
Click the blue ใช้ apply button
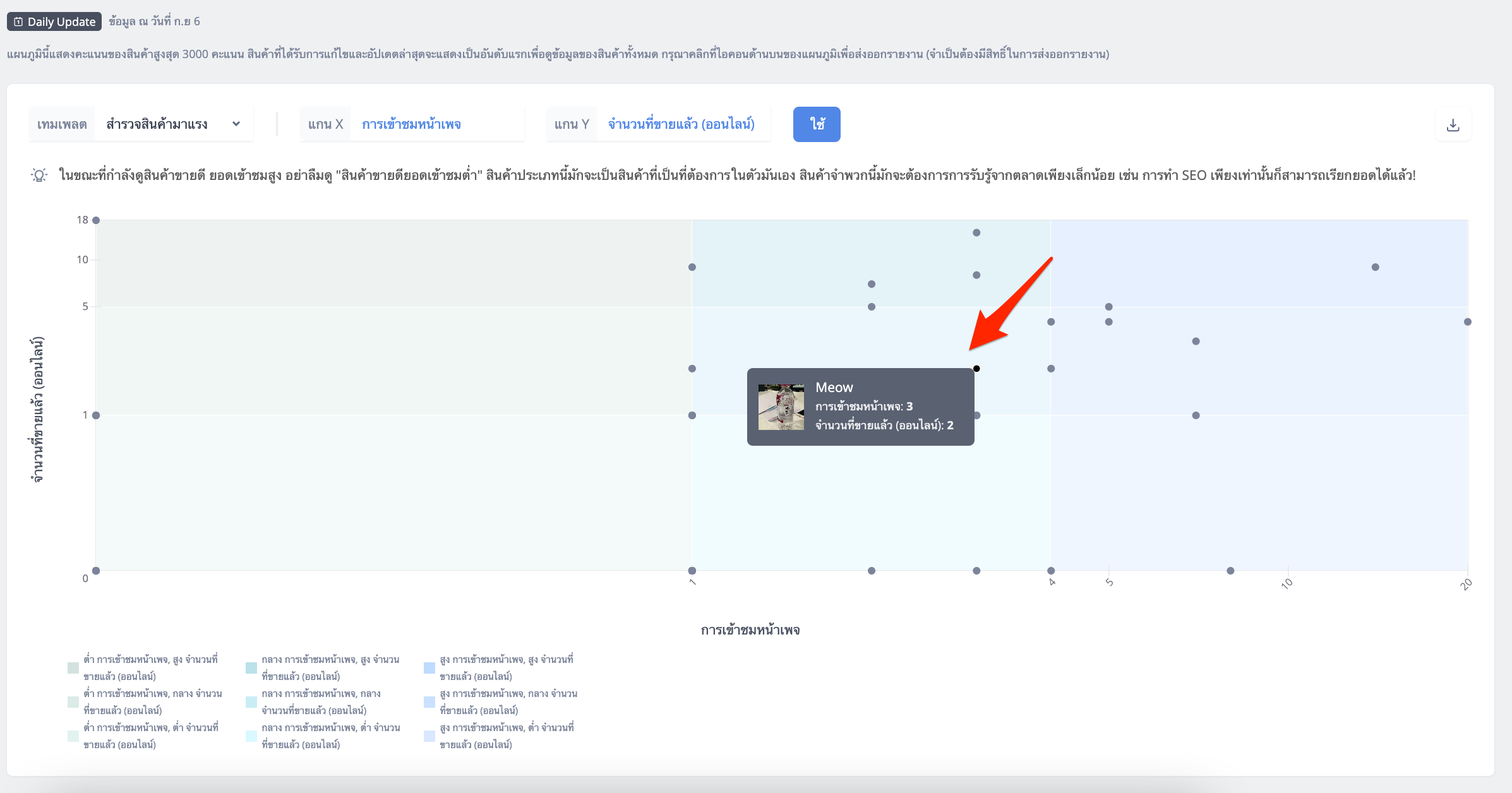(x=817, y=124)
